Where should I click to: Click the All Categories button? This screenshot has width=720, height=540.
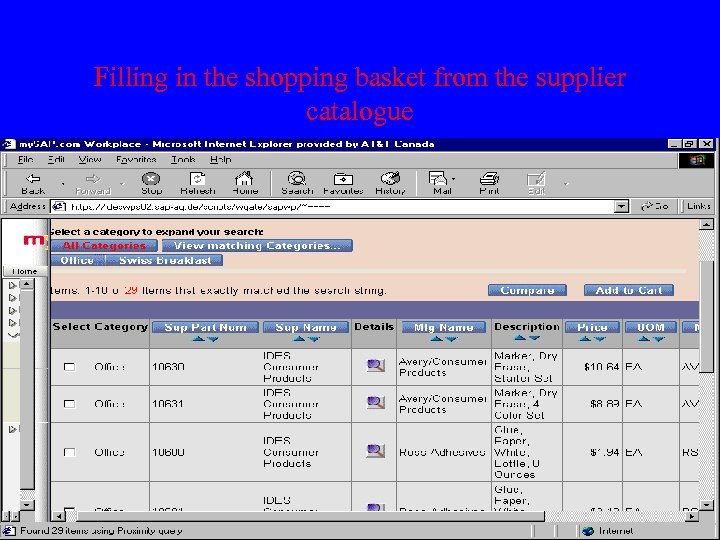pos(104,246)
